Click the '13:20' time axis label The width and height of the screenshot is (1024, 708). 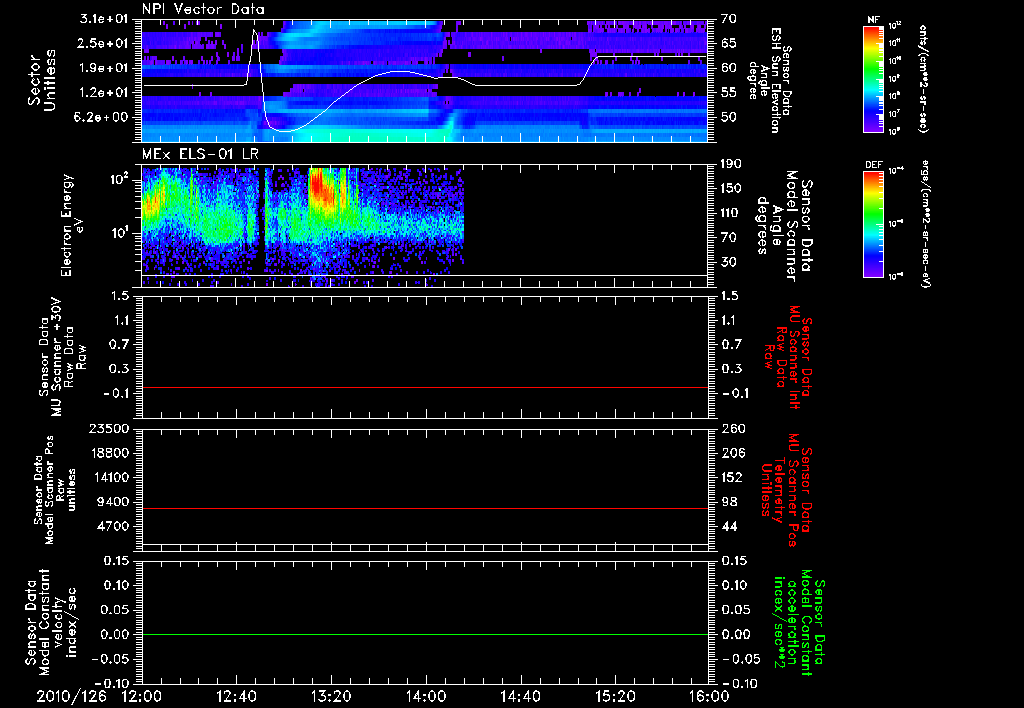331,696
